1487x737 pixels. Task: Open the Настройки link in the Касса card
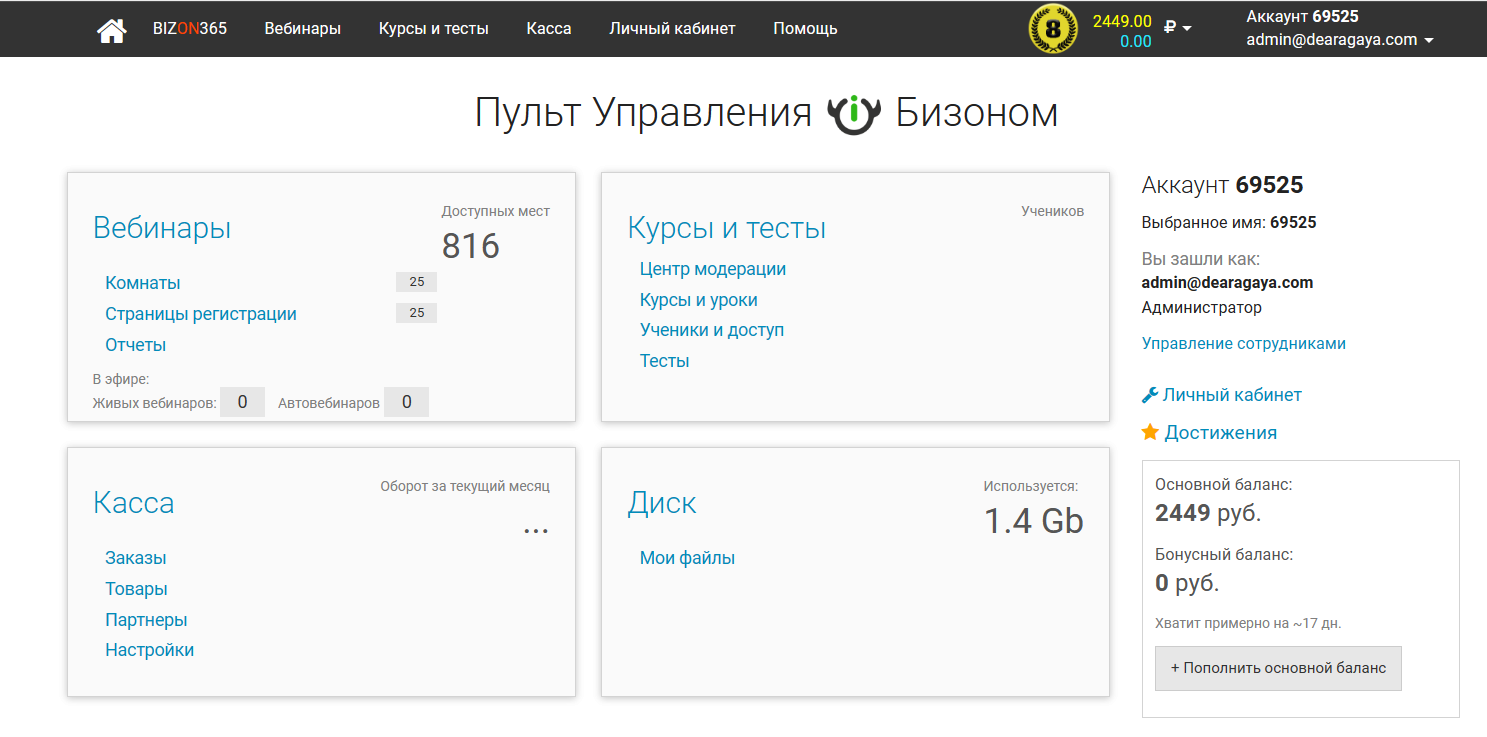tap(150, 650)
